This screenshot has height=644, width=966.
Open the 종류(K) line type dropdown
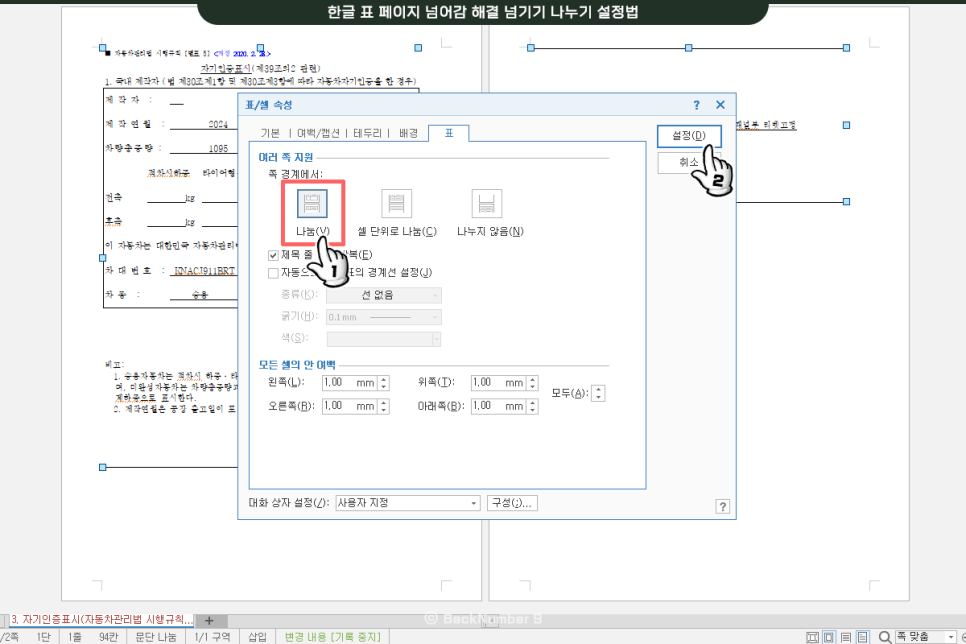pos(384,295)
